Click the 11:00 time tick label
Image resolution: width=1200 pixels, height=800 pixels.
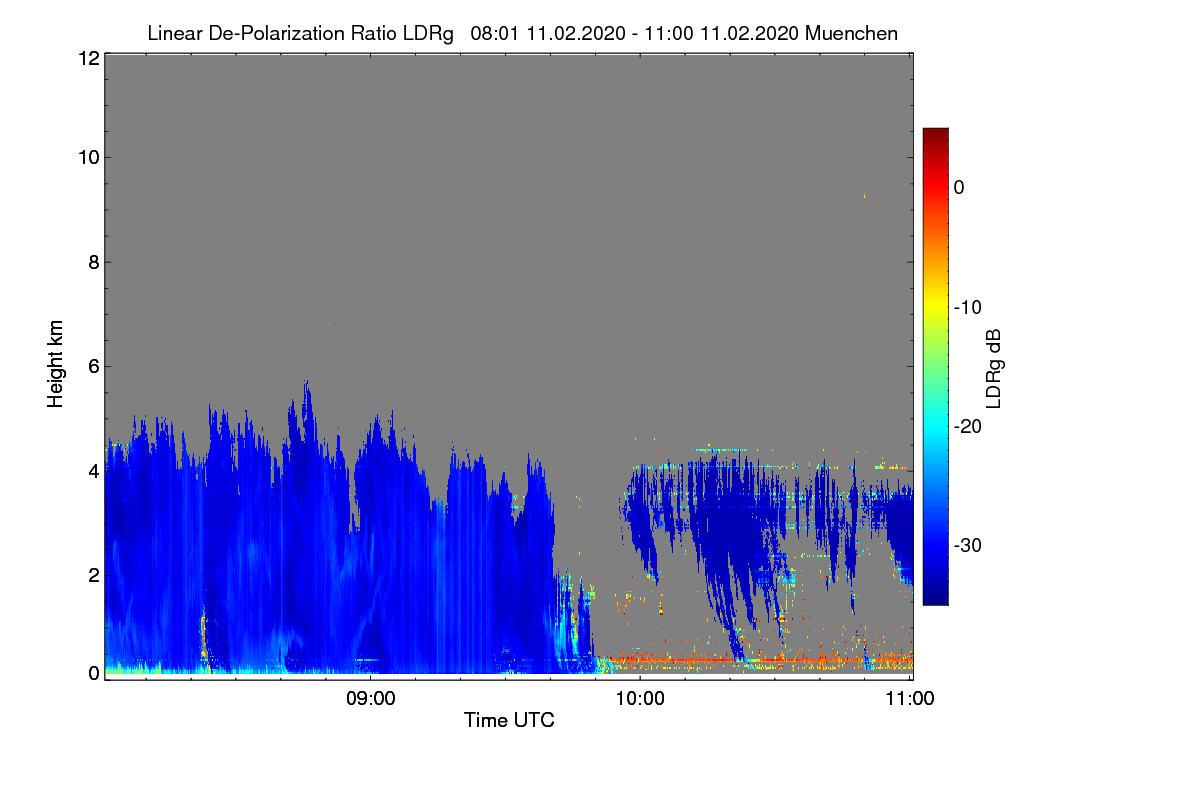909,700
